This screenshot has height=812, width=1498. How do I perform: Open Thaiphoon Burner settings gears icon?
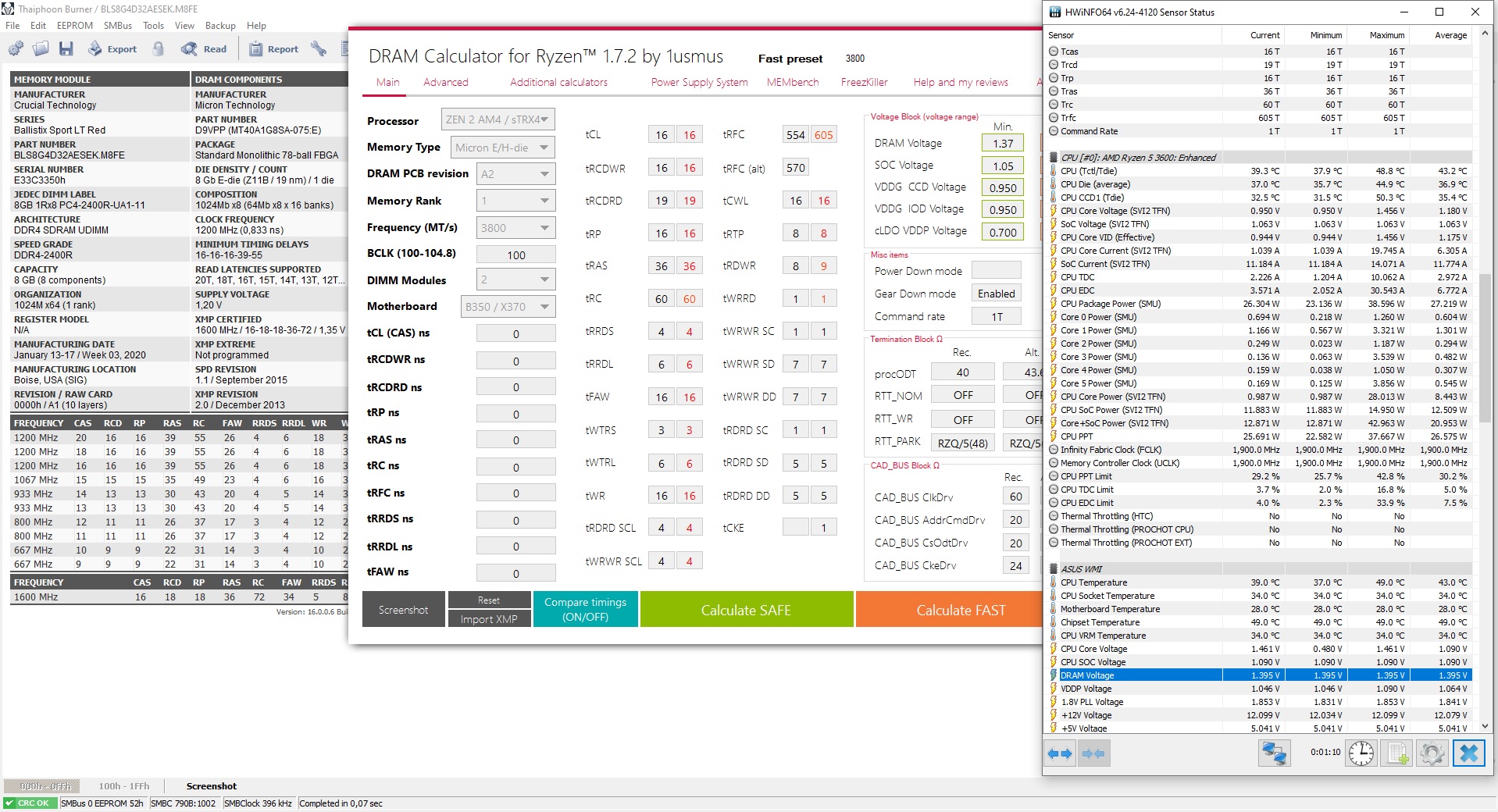[16, 49]
